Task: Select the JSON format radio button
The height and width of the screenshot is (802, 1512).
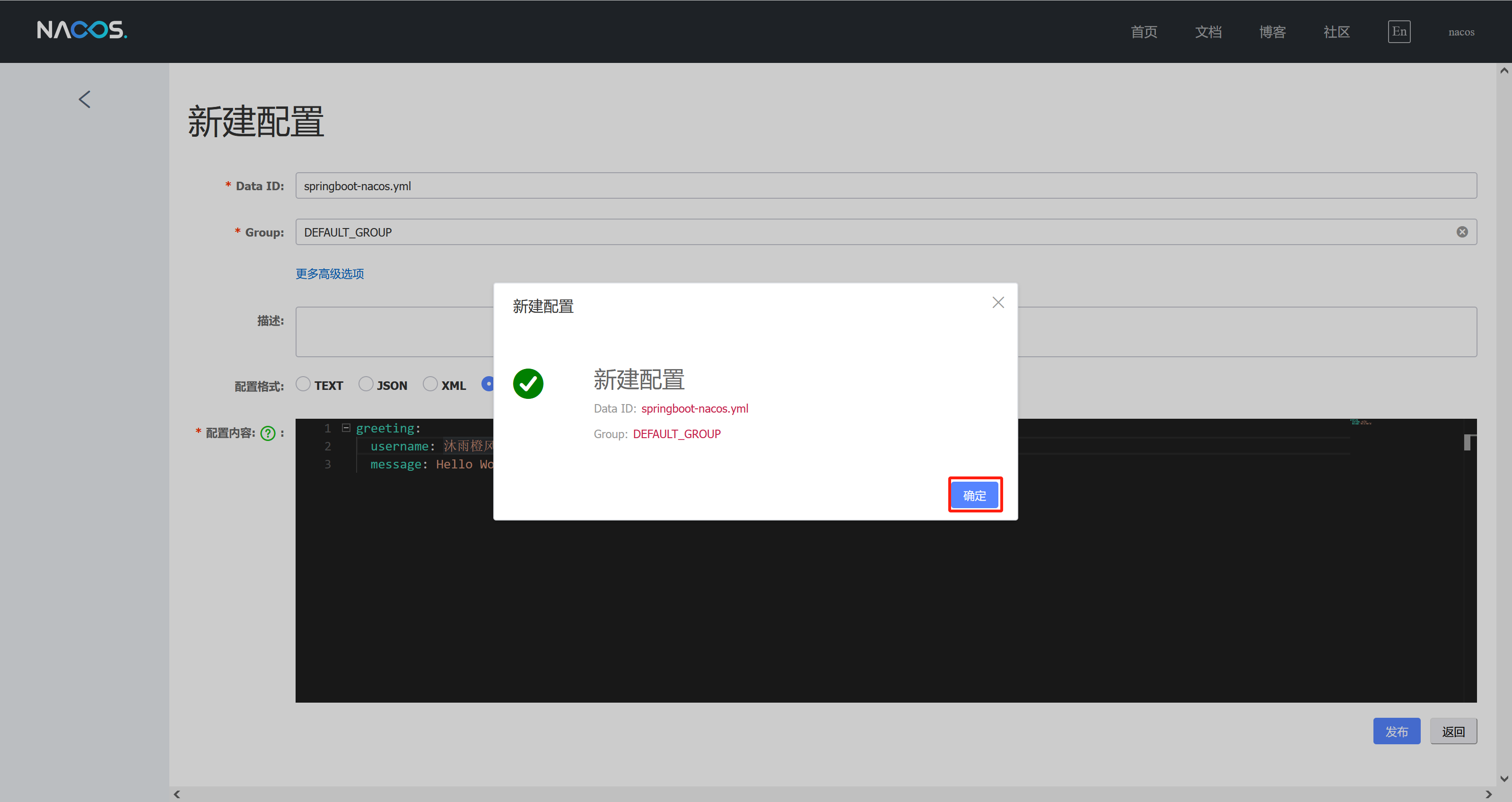Action: pos(366,384)
